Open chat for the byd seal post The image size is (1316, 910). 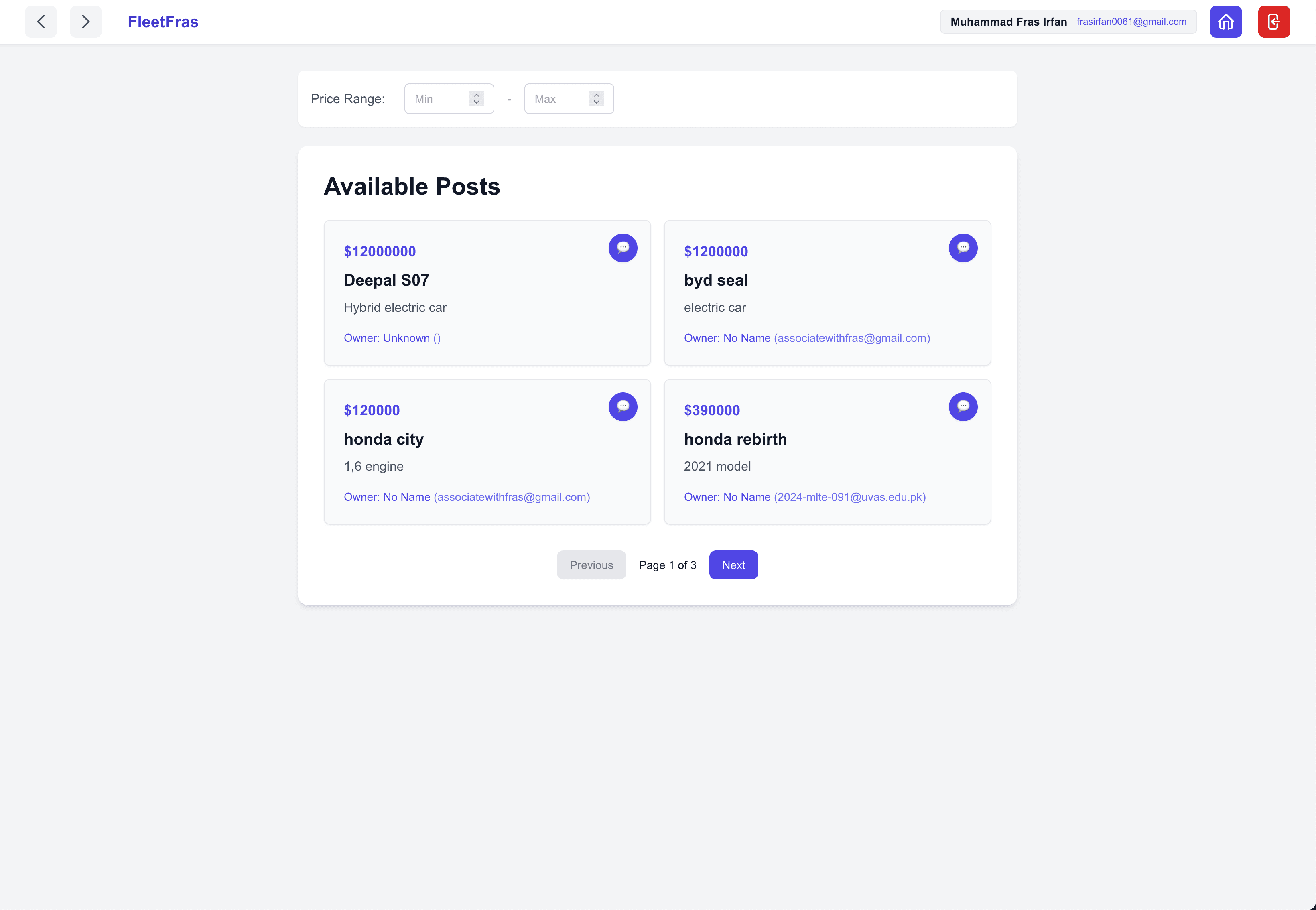point(963,248)
